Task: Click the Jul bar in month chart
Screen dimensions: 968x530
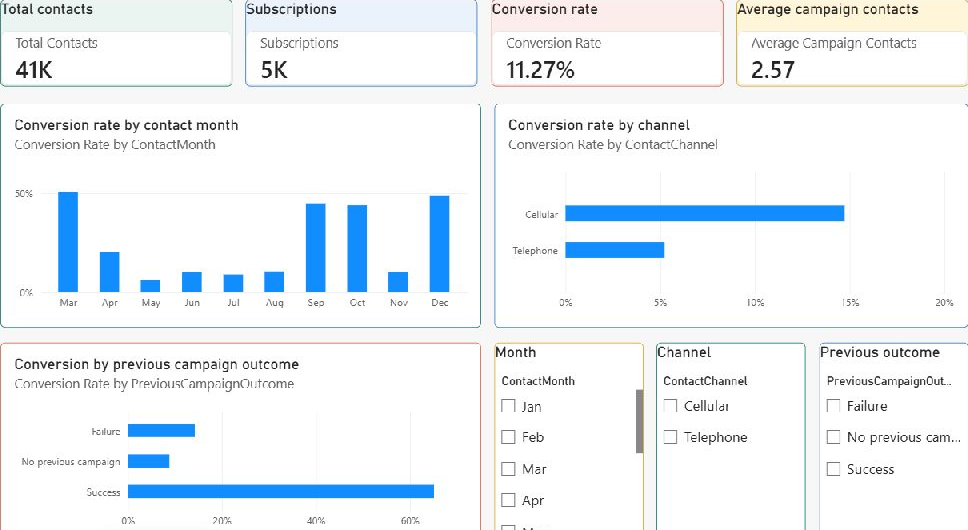Action: tap(233, 283)
